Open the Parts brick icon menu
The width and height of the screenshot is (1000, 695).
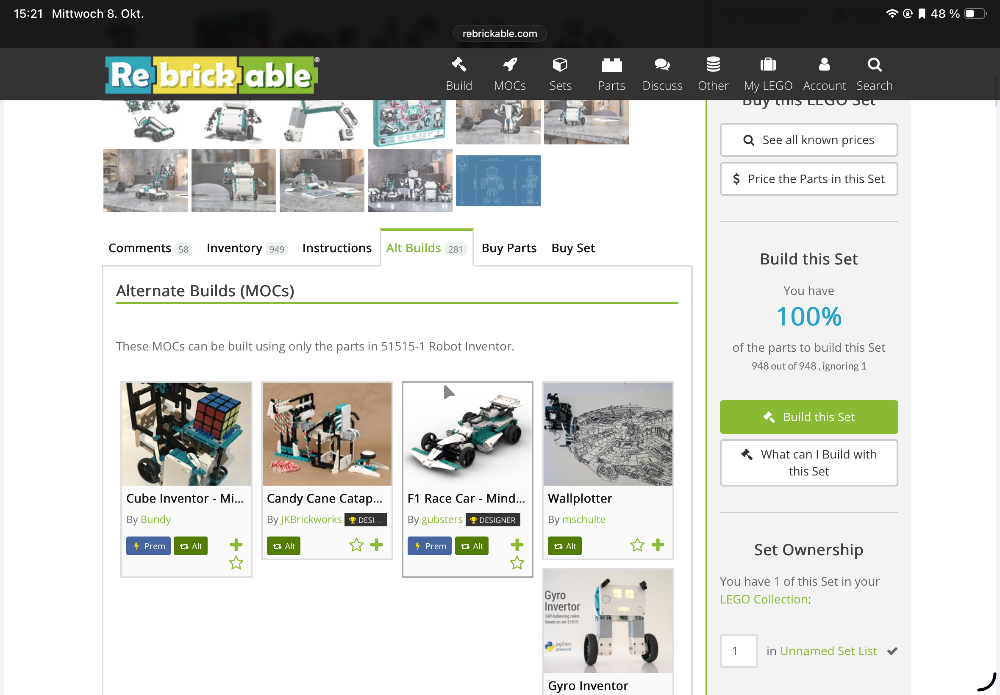pyautogui.click(x=611, y=65)
